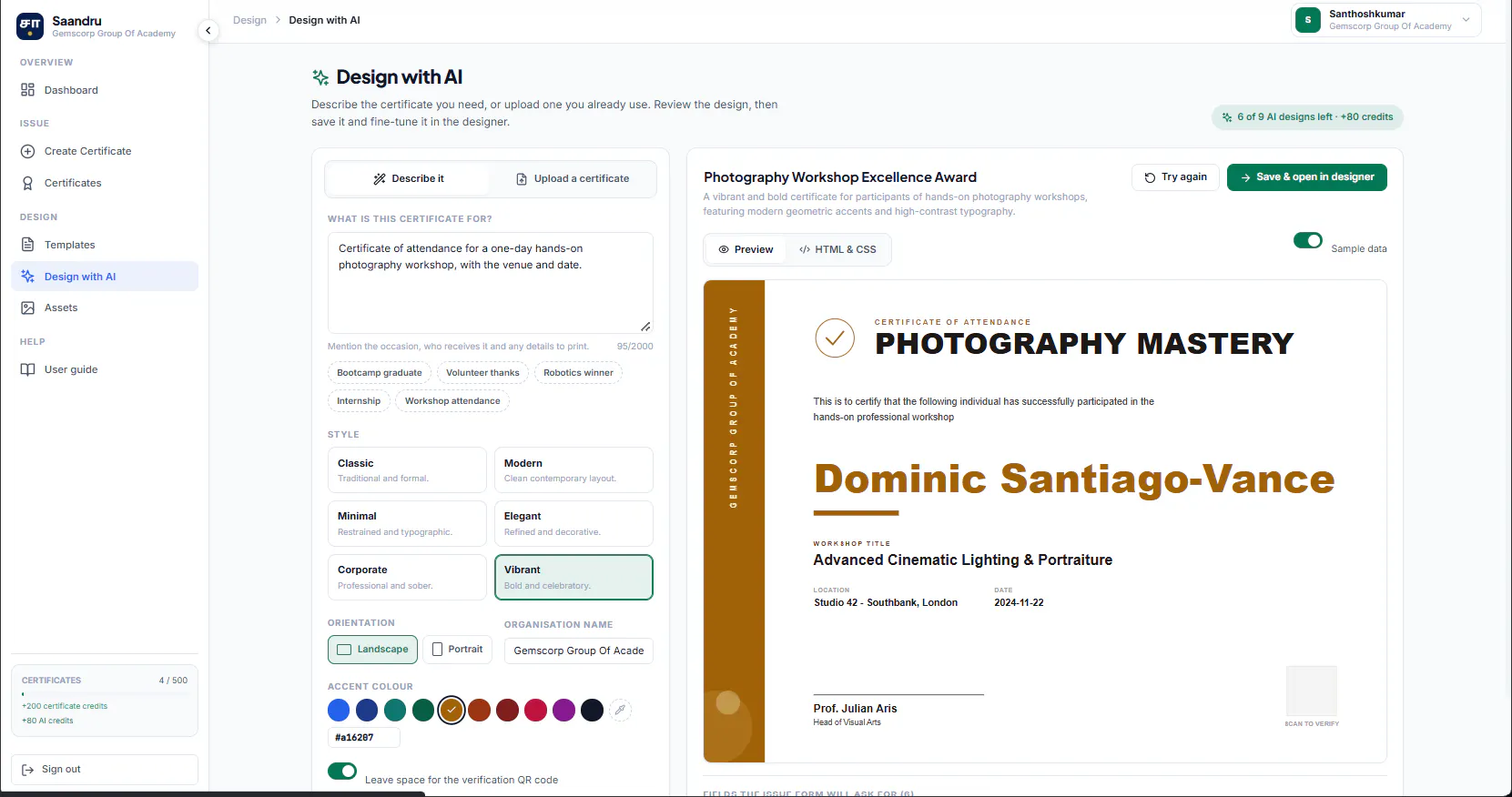Open the custom colour eyedropper picker

click(x=621, y=711)
